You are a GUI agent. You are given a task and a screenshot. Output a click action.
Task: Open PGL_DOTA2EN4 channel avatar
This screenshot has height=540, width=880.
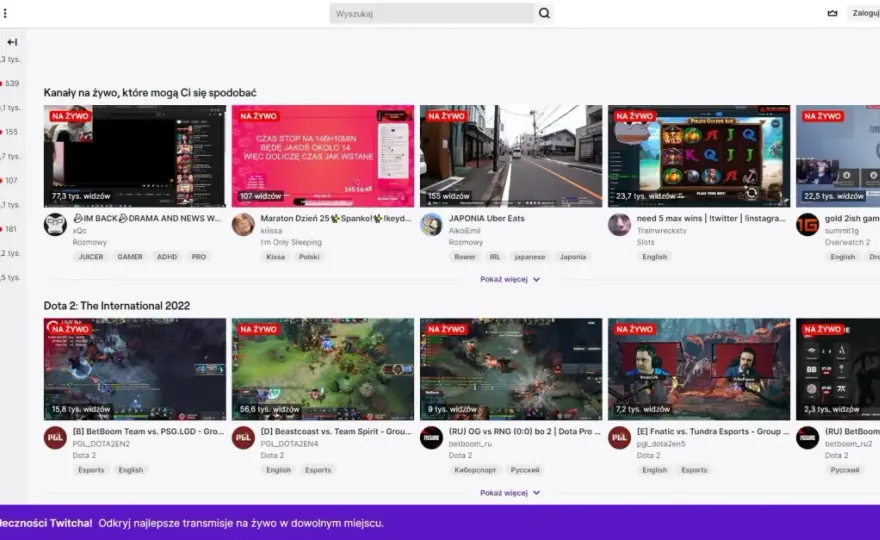(x=243, y=438)
